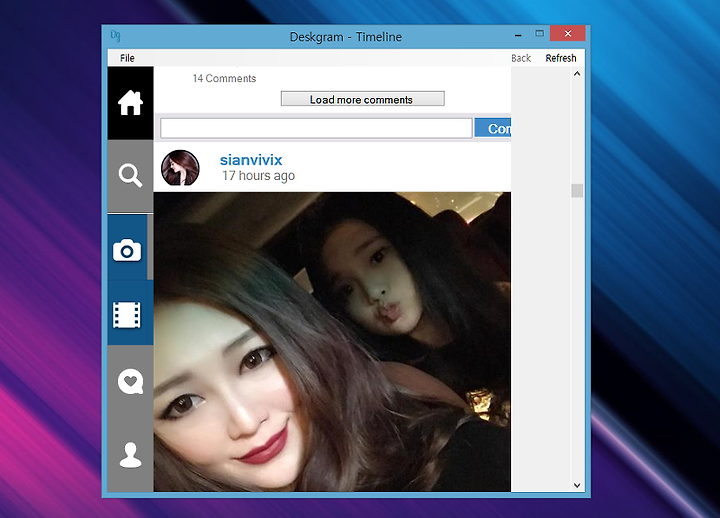The image size is (720, 518).
Task: Click the vertical scrollbar thumb
Action: pos(577,191)
